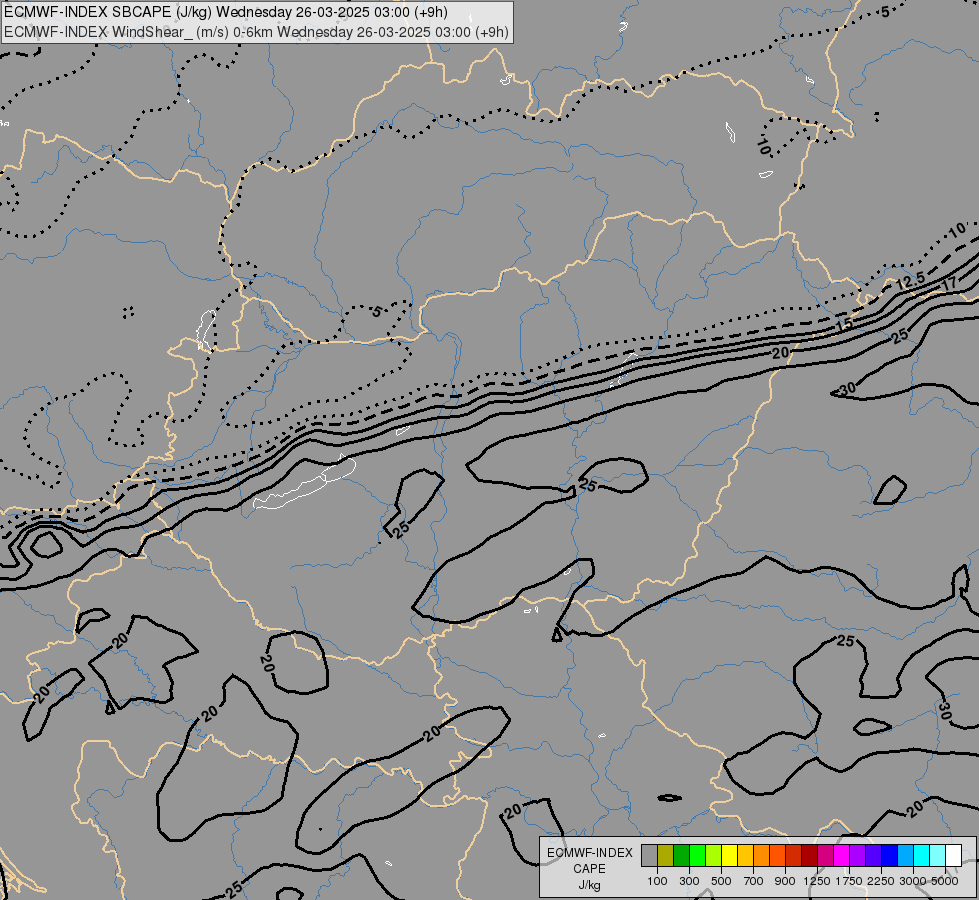
Task: Click the 100 value under the legend
Action: click(x=657, y=881)
